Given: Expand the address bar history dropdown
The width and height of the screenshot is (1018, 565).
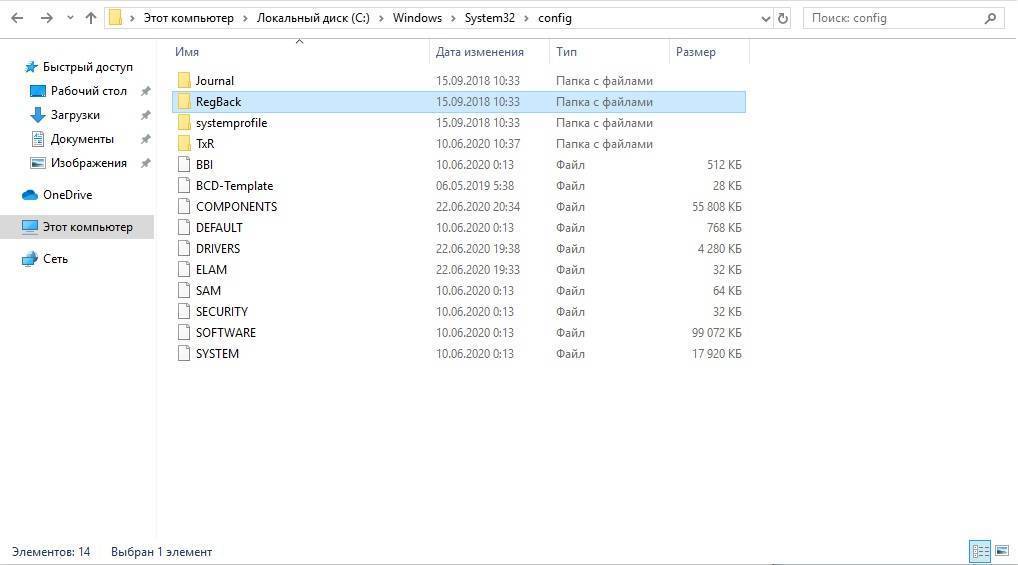Looking at the screenshot, I should pyautogui.click(x=766, y=18).
